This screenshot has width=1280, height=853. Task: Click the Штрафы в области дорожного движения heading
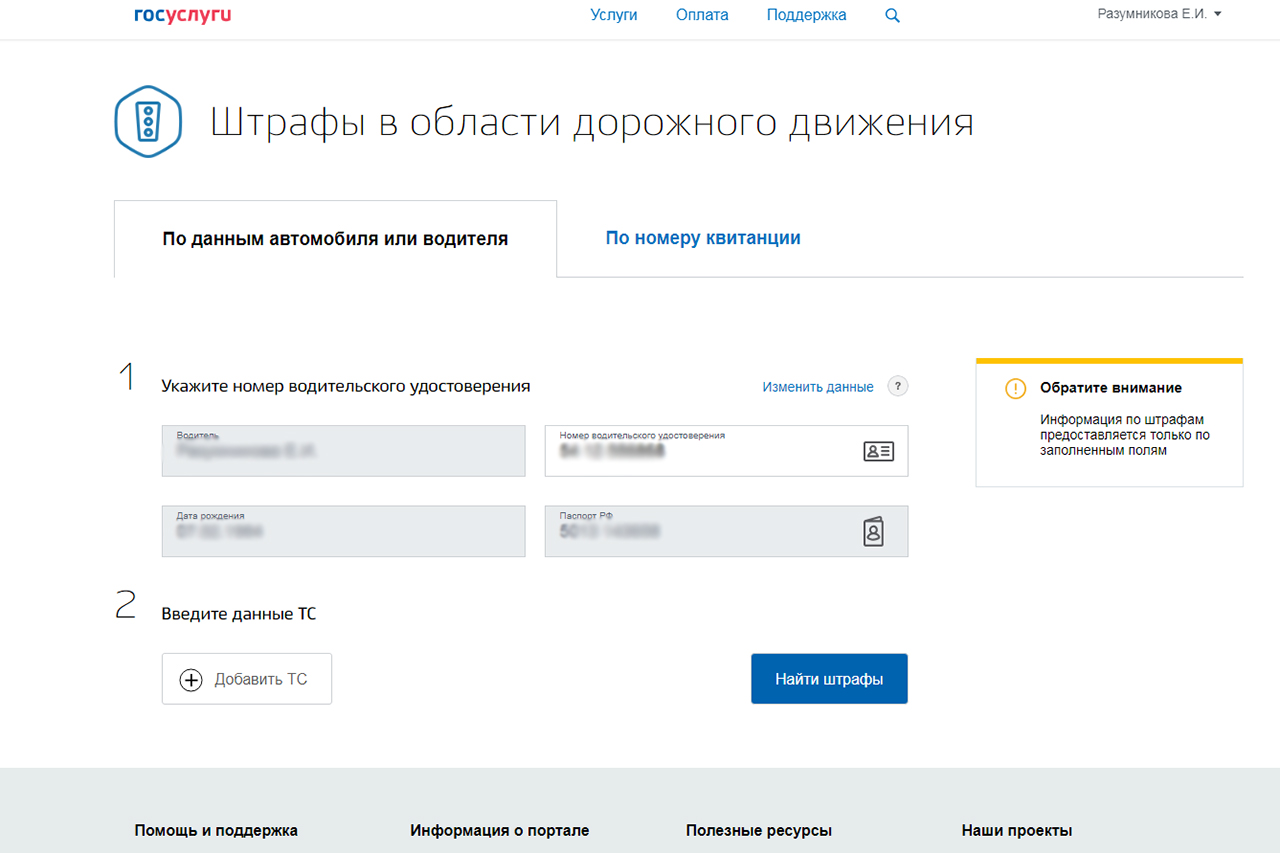point(592,122)
